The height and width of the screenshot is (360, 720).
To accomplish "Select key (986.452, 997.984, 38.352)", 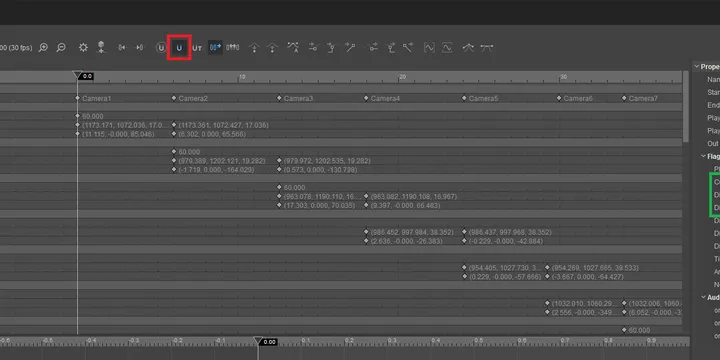I will tap(366, 232).
